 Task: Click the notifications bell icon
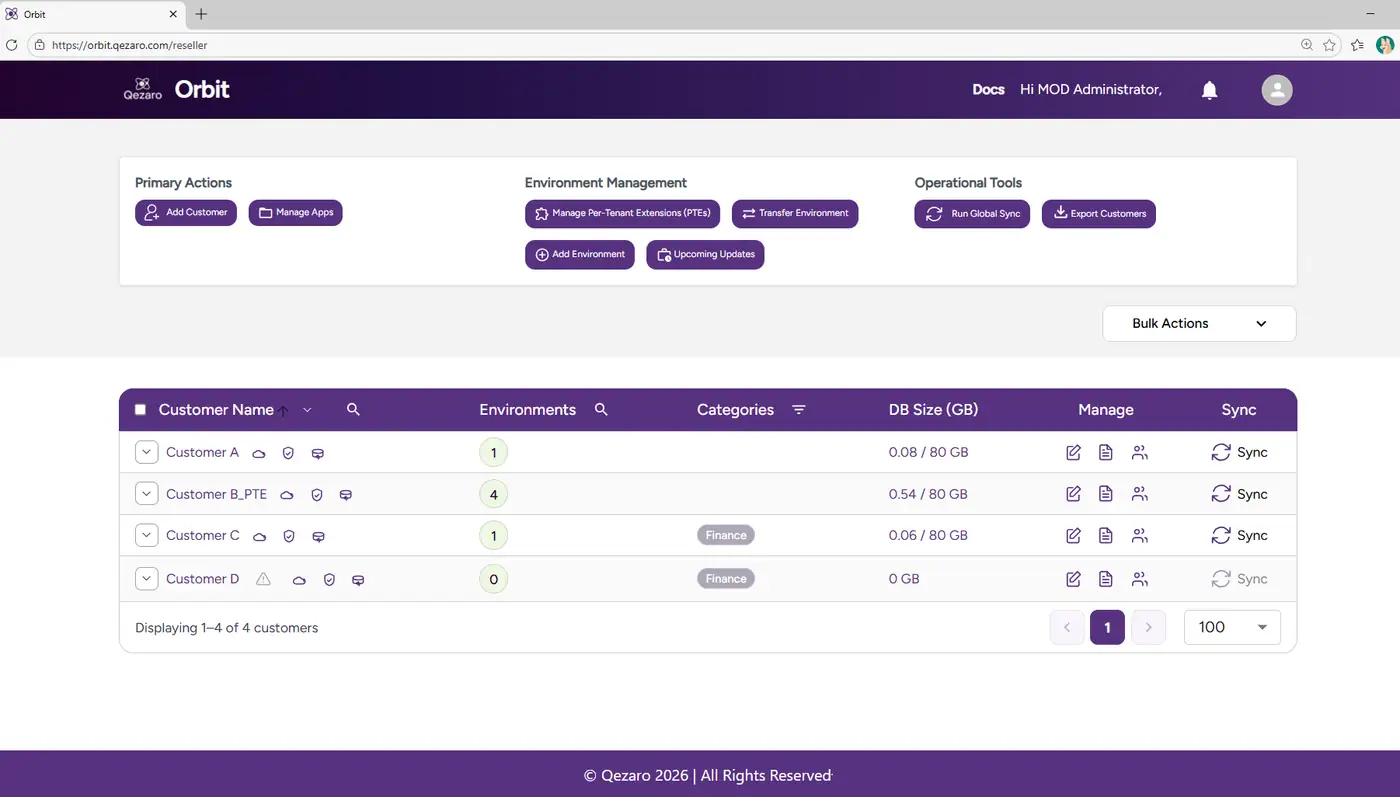click(1209, 90)
